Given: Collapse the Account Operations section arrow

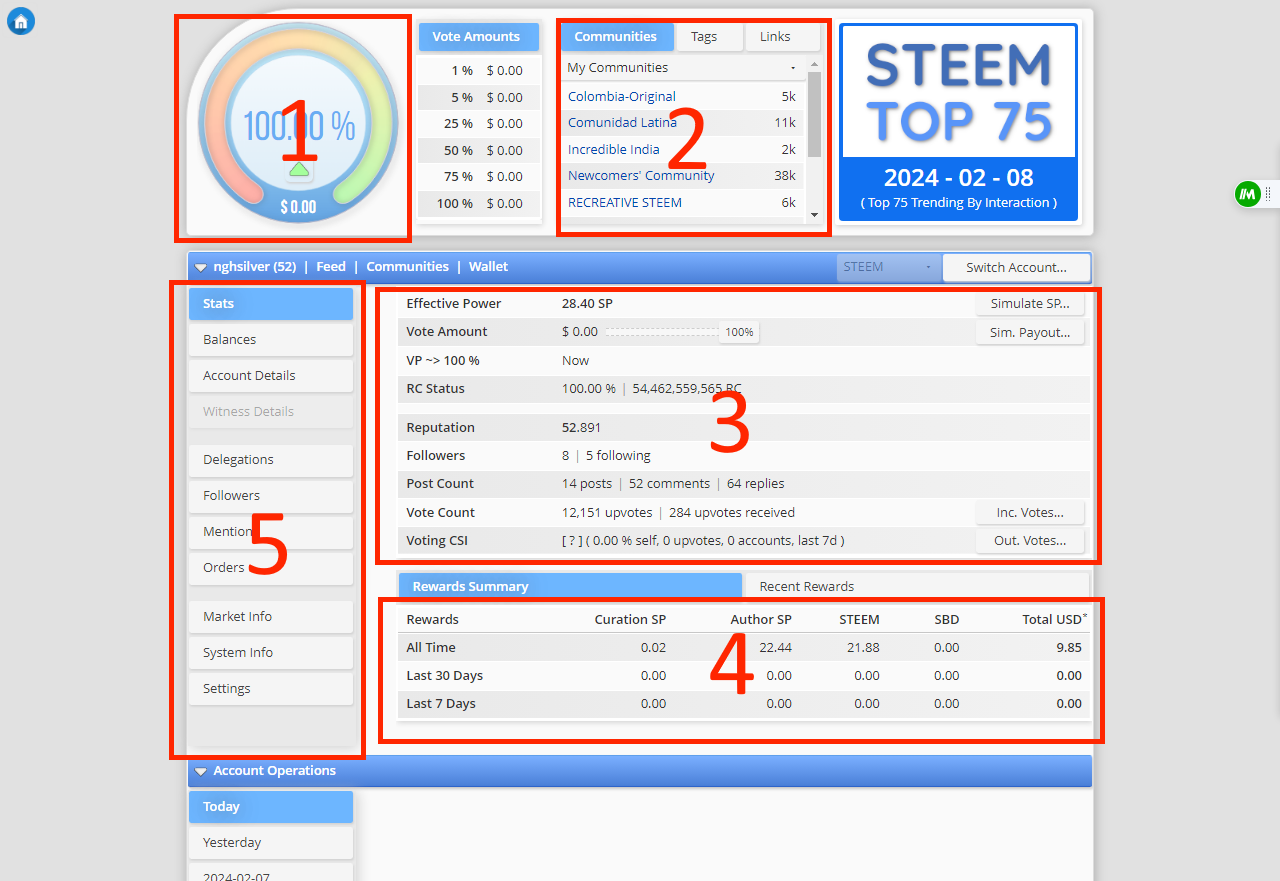Looking at the screenshot, I should [x=201, y=771].
